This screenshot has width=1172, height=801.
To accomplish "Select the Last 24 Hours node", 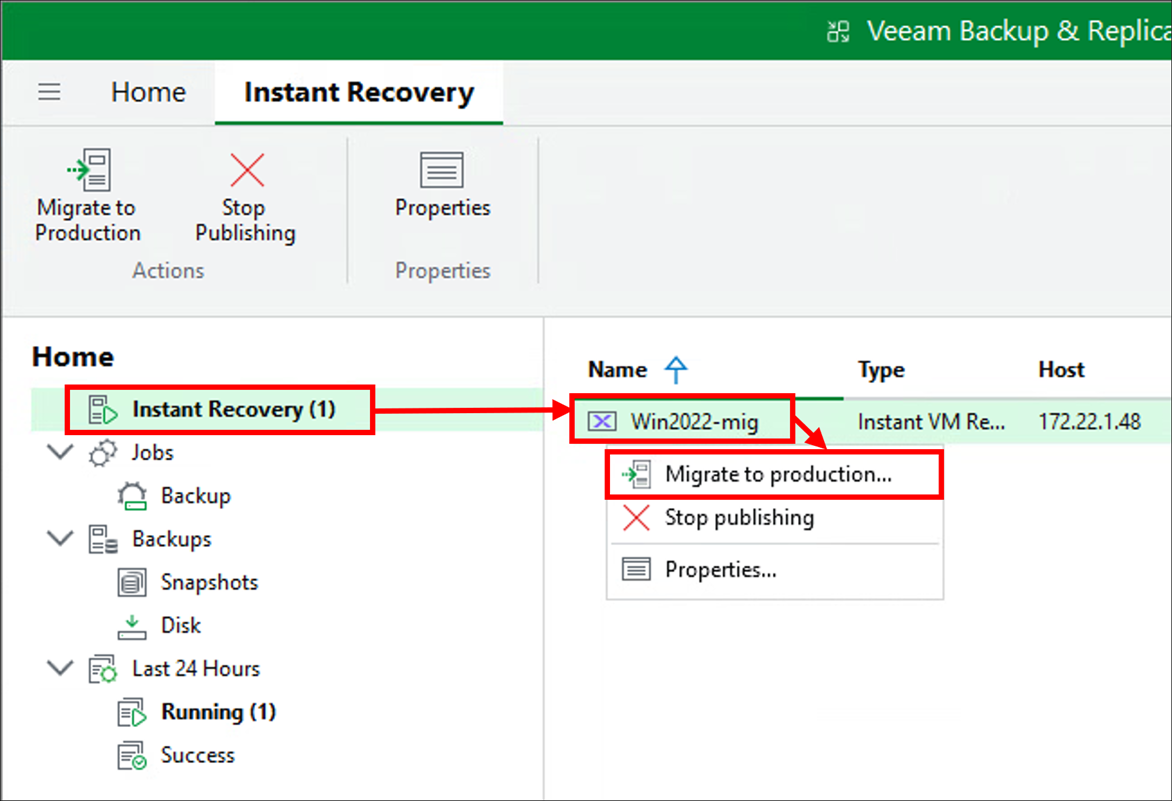I will (x=196, y=669).
